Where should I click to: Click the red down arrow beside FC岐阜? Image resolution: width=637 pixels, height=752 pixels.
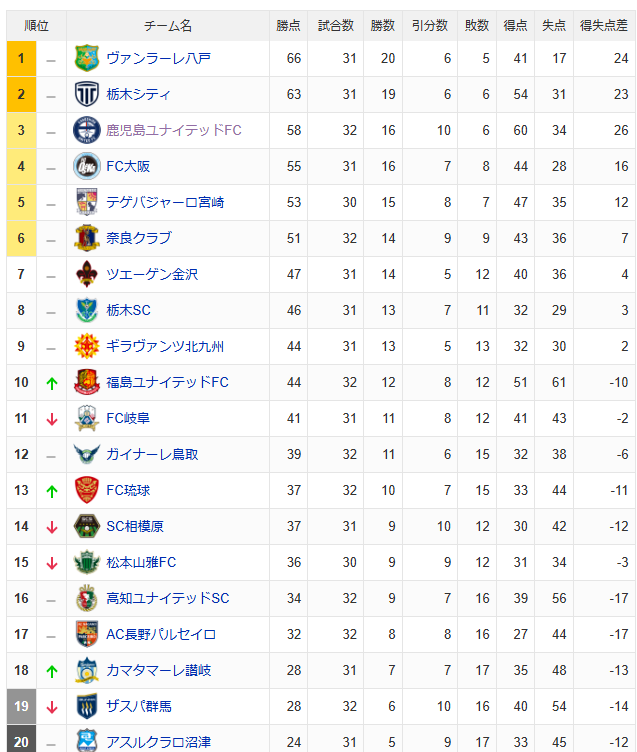click(51, 419)
